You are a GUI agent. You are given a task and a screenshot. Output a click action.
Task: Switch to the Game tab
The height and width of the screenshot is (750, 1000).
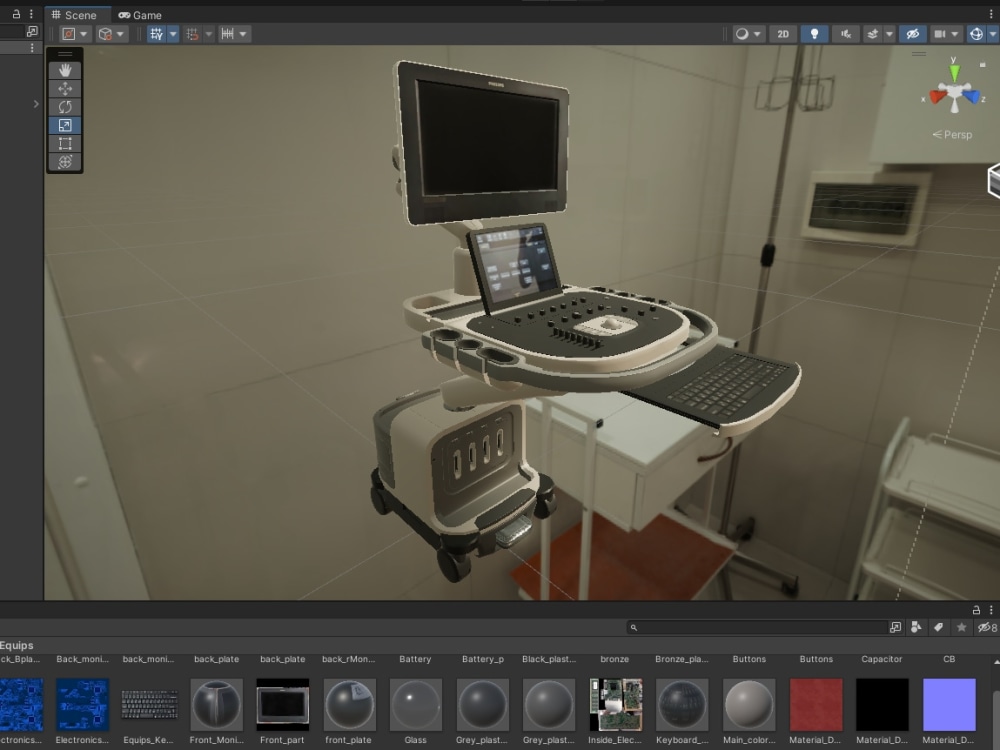[x=139, y=14]
